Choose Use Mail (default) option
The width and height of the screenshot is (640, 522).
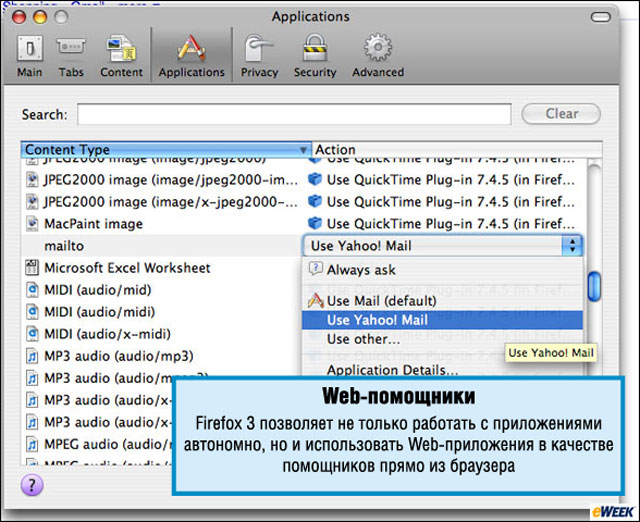click(x=442, y=301)
